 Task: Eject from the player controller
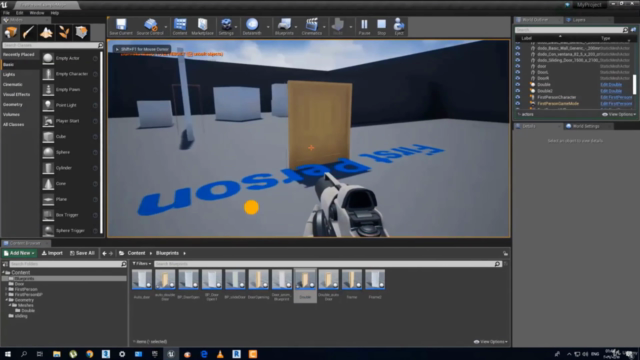point(399,27)
